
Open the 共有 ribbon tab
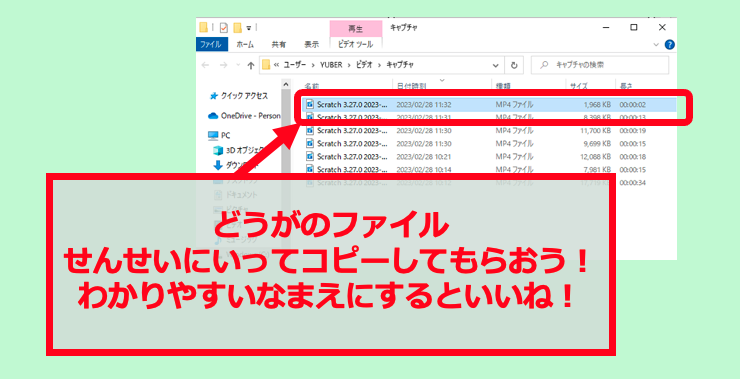278,44
